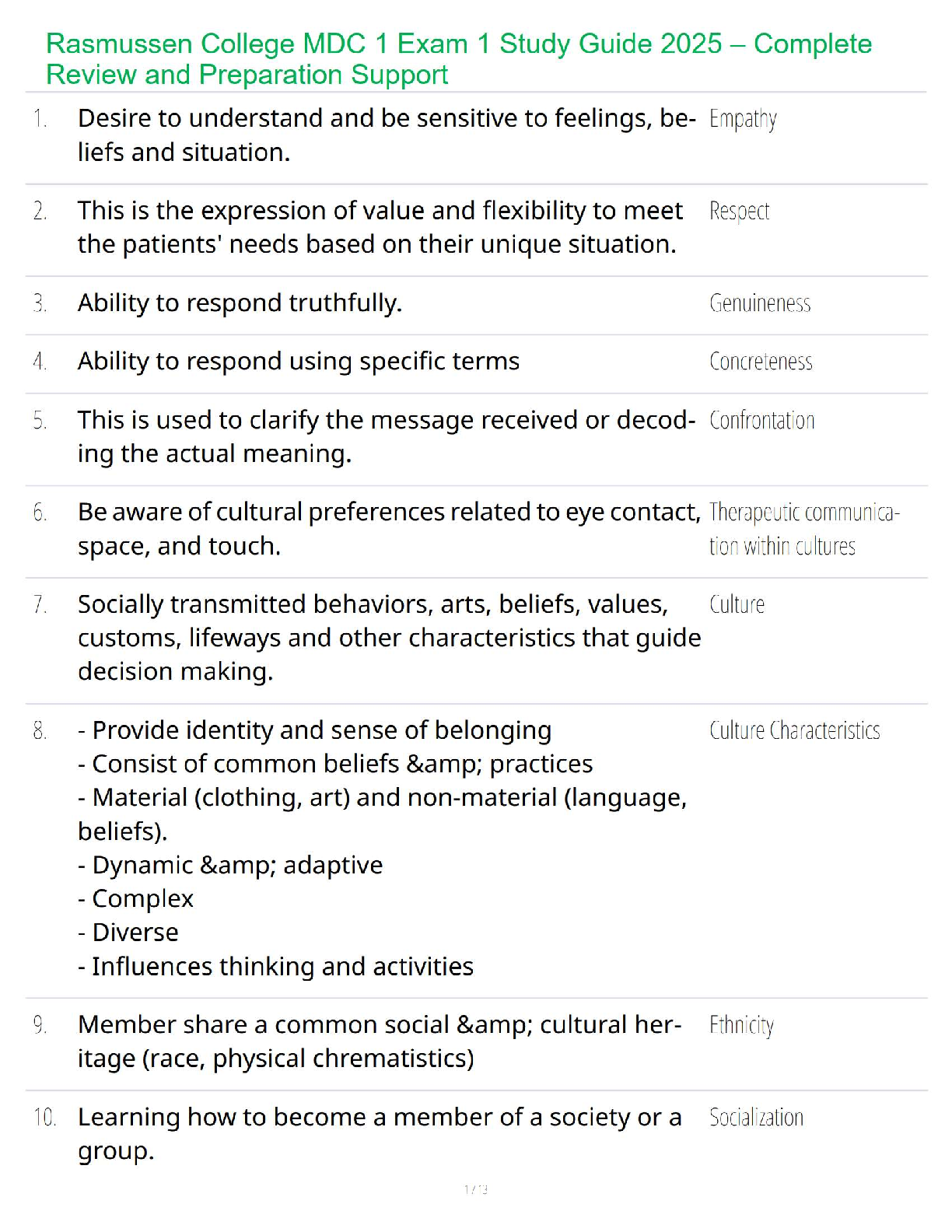Click the page number at the bottom
The image size is (952, 1232).
475,1189
